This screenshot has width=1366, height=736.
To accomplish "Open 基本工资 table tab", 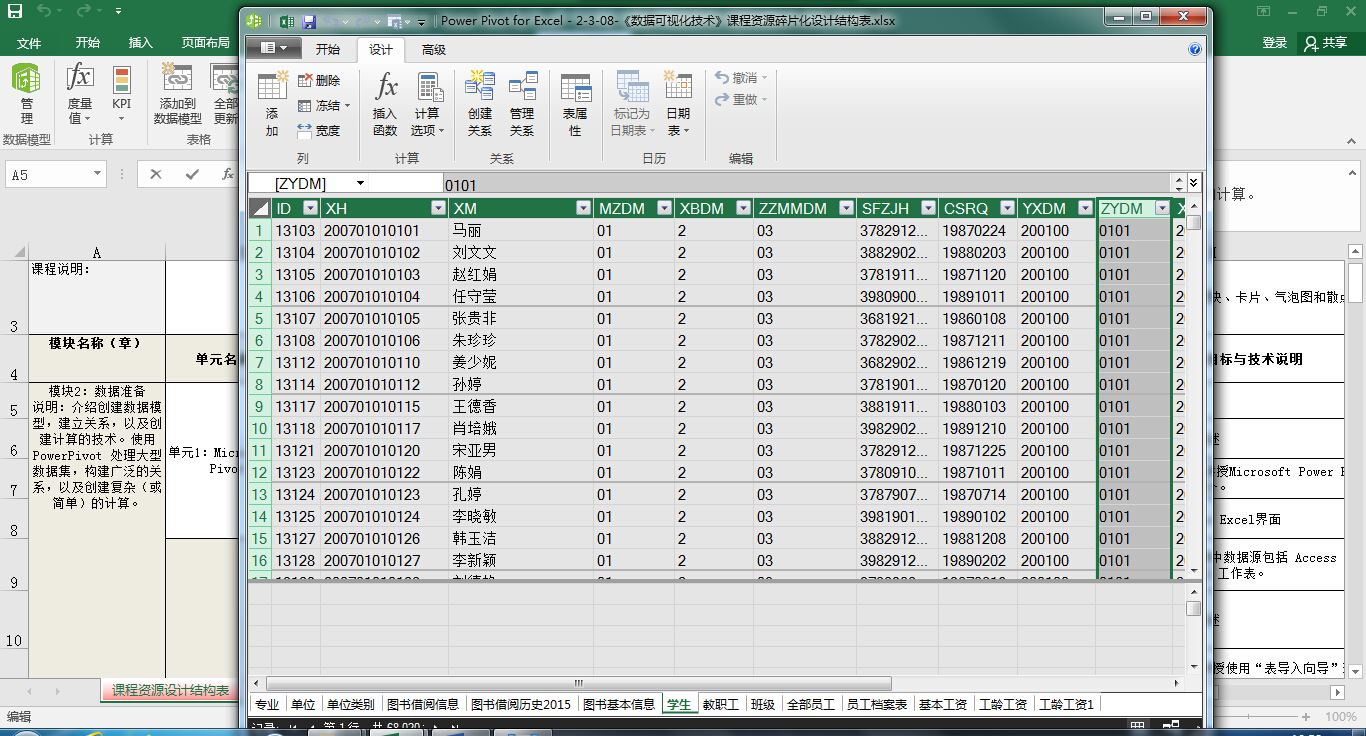I will [x=943, y=704].
